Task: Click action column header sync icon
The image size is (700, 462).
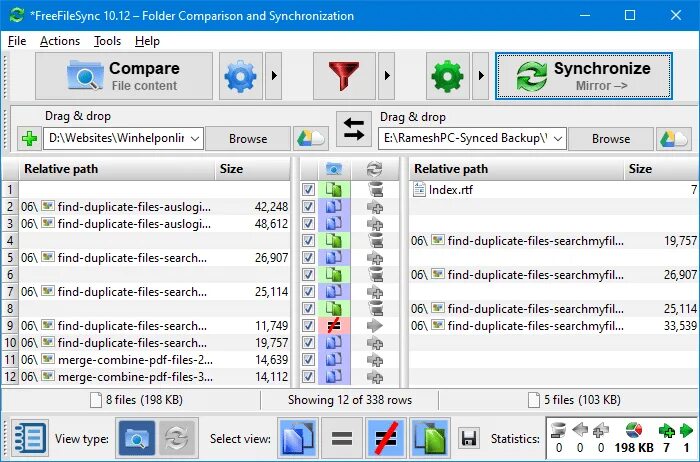Action: (x=374, y=169)
